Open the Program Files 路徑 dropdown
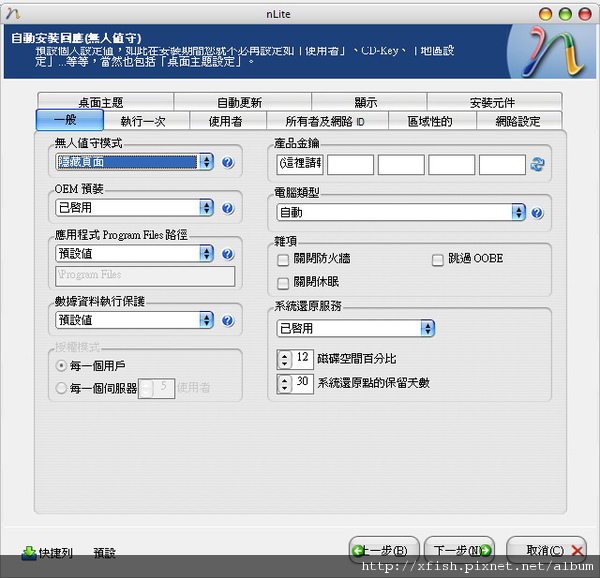600x578 pixels. [134, 254]
